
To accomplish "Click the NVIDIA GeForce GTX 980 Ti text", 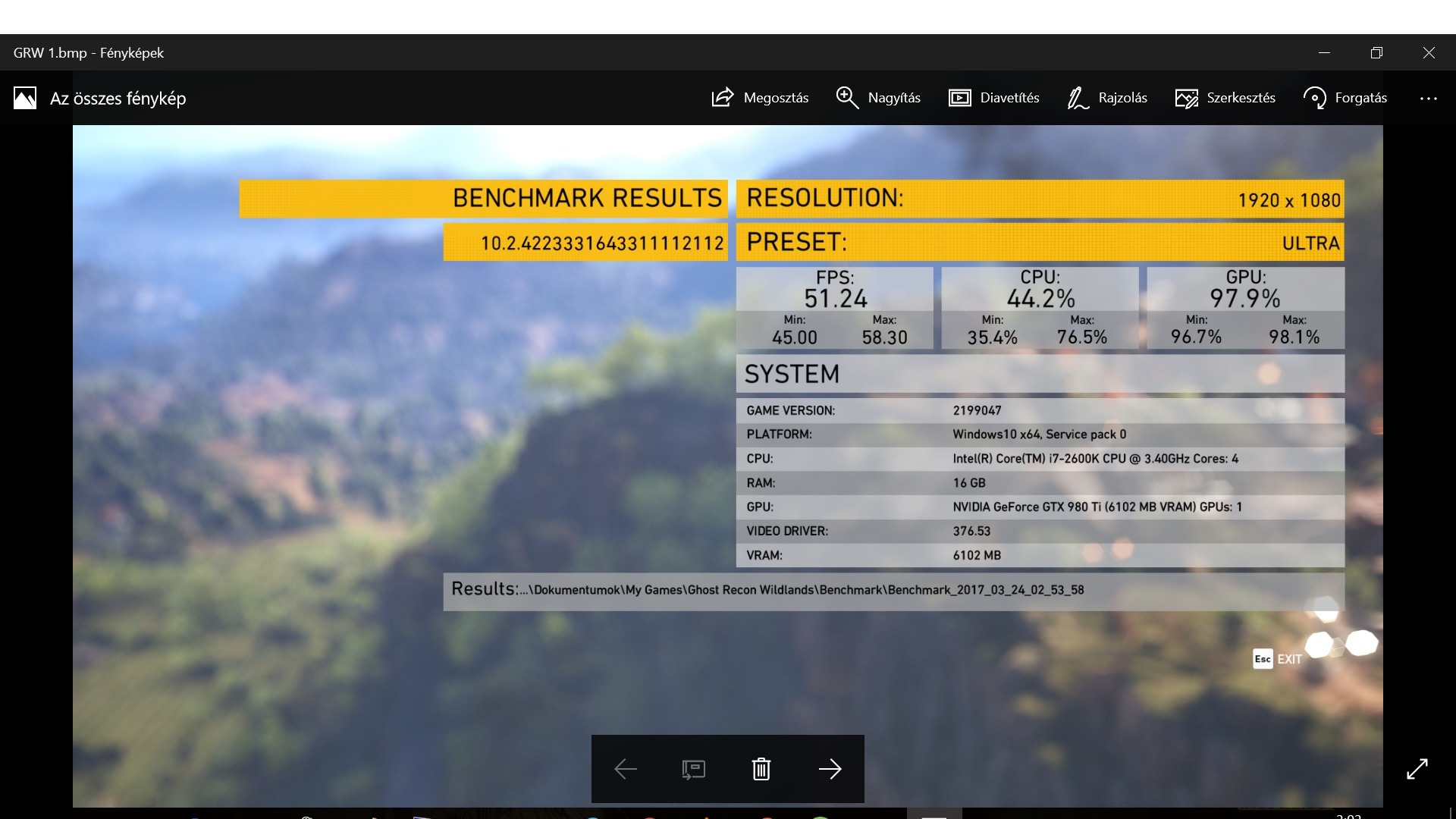I will pos(1097,507).
